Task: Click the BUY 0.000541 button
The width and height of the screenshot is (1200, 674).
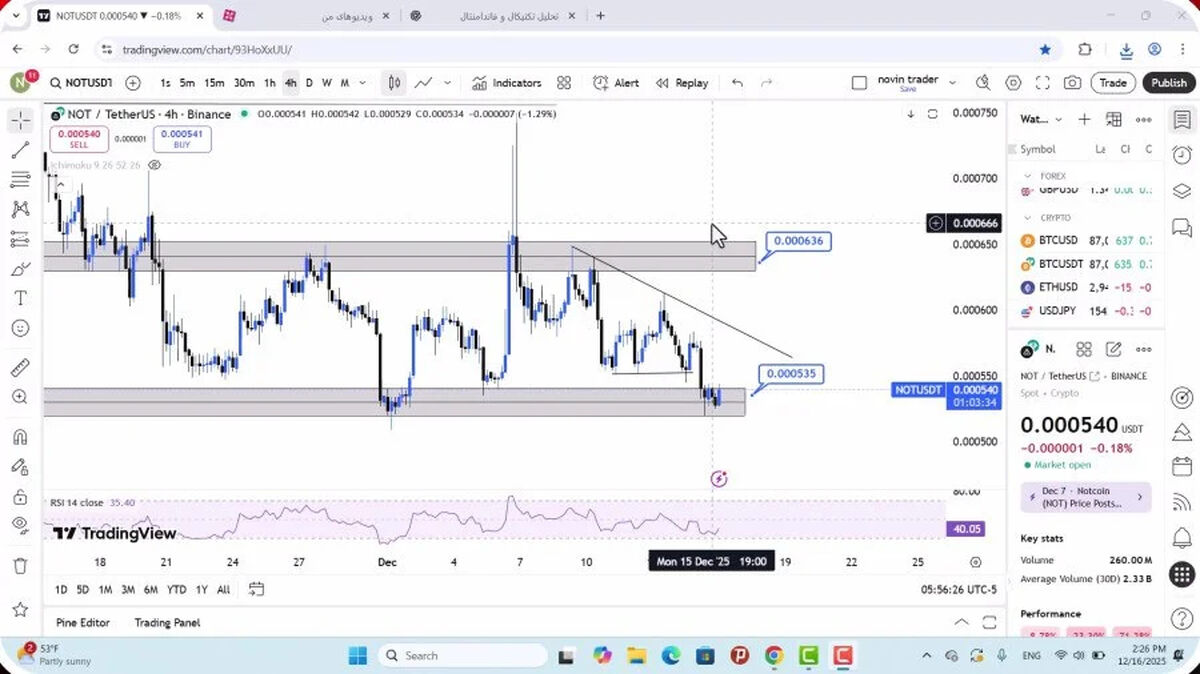Action: pos(181,139)
